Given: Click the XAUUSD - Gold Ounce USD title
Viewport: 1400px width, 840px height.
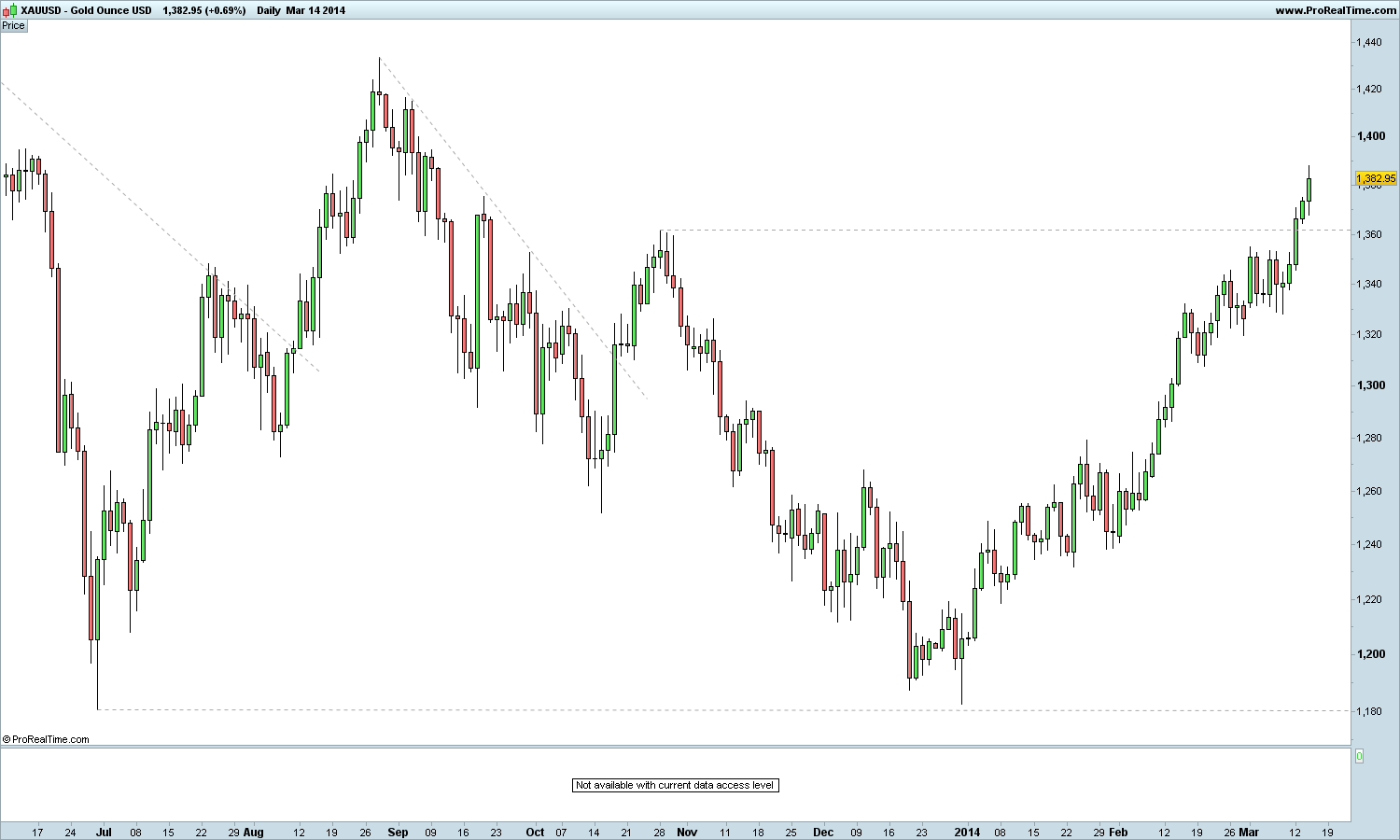Looking at the screenshot, I should (86, 9).
